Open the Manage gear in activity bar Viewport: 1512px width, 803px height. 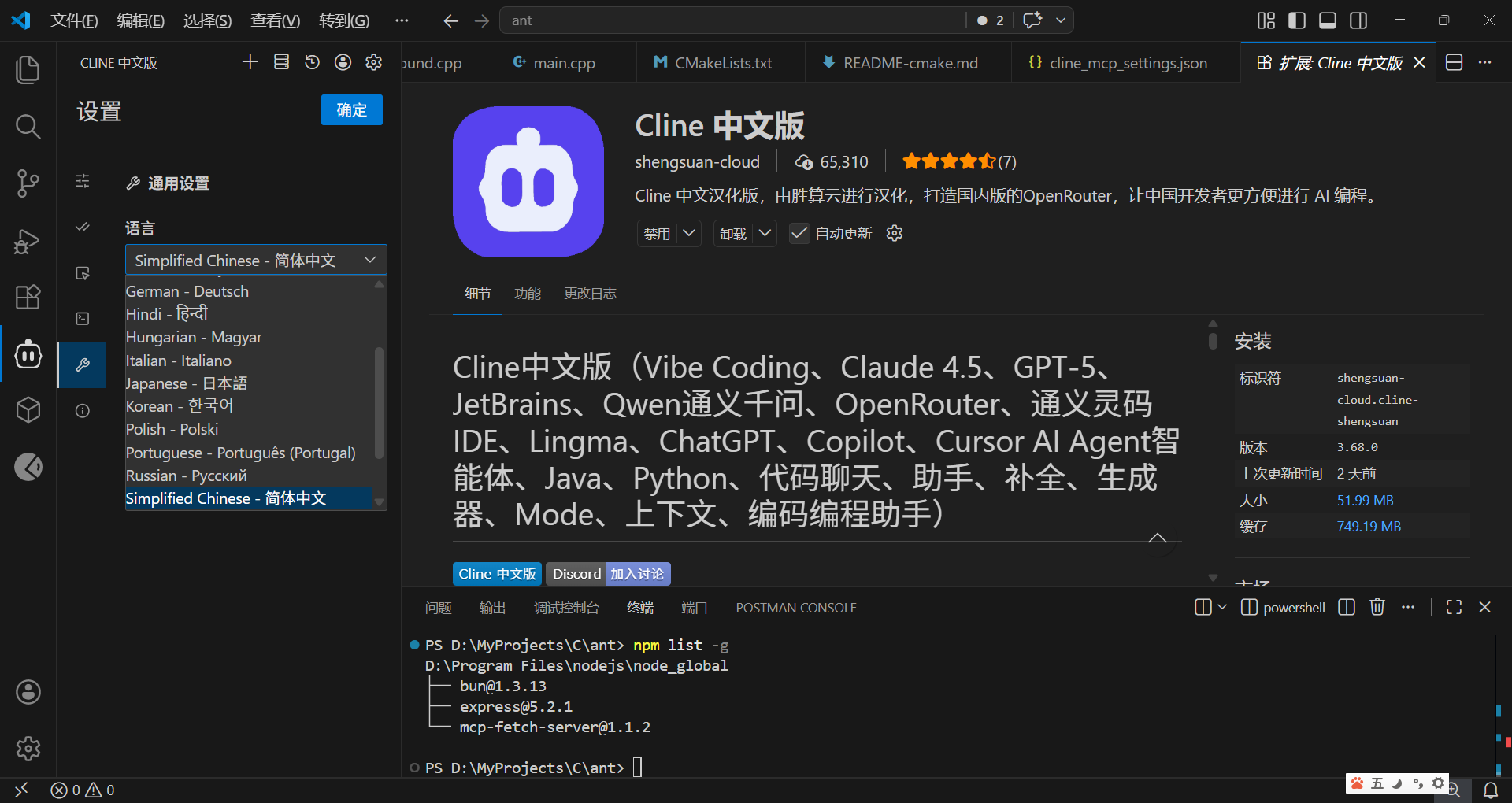28,748
